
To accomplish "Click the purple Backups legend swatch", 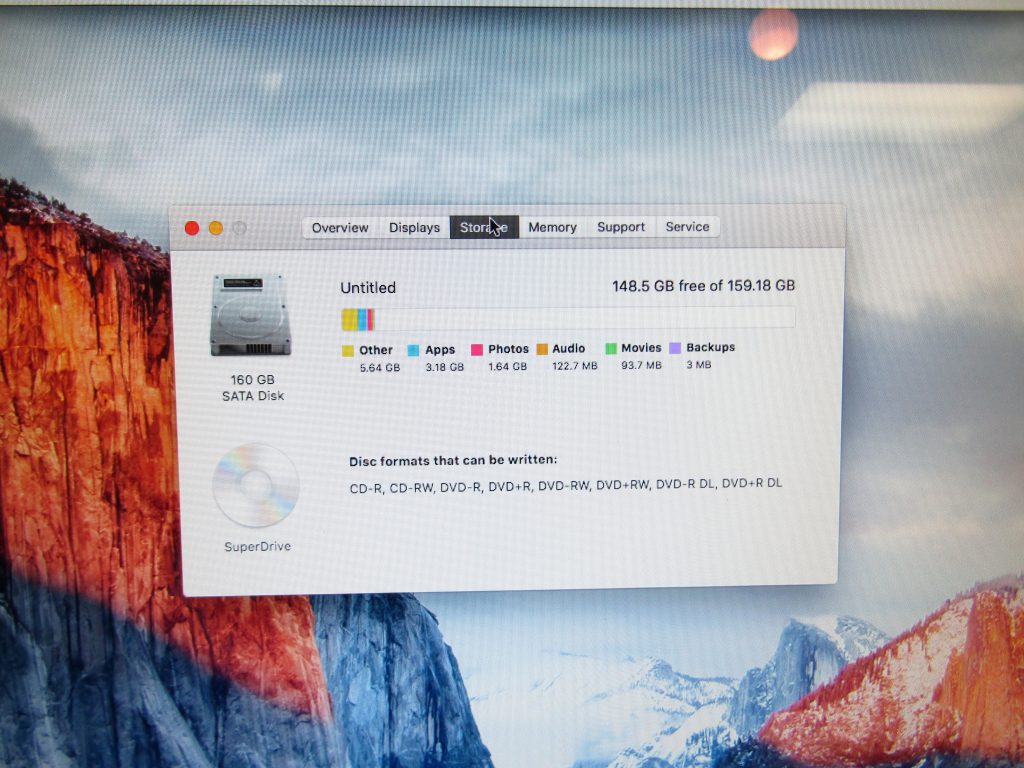I will (675, 347).
